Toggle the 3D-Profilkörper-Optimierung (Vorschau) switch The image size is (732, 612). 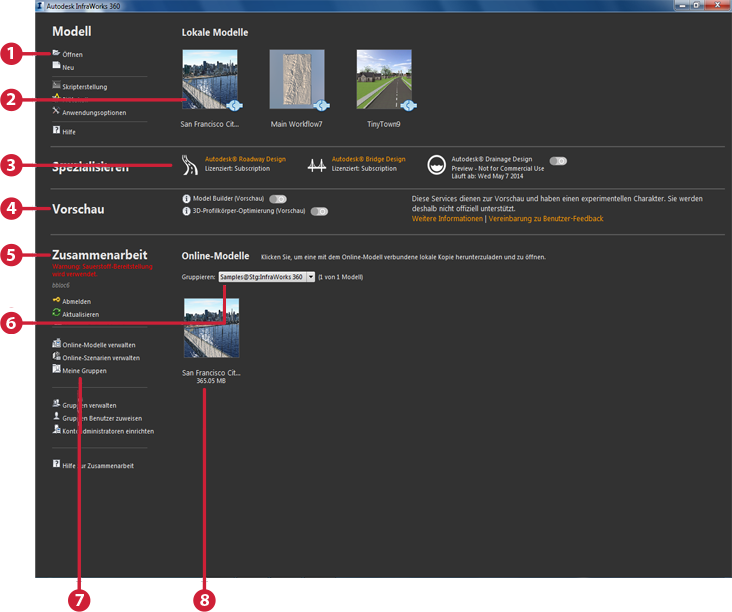(319, 211)
